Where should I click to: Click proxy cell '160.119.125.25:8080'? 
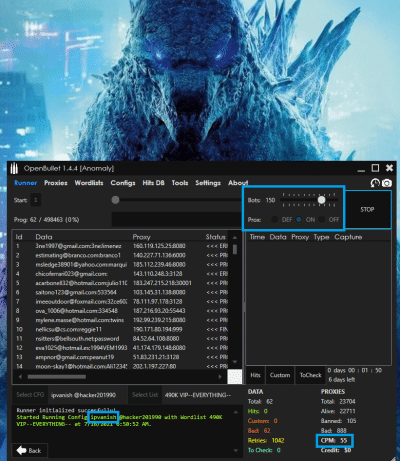pyautogui.click(x=159, y=246)
